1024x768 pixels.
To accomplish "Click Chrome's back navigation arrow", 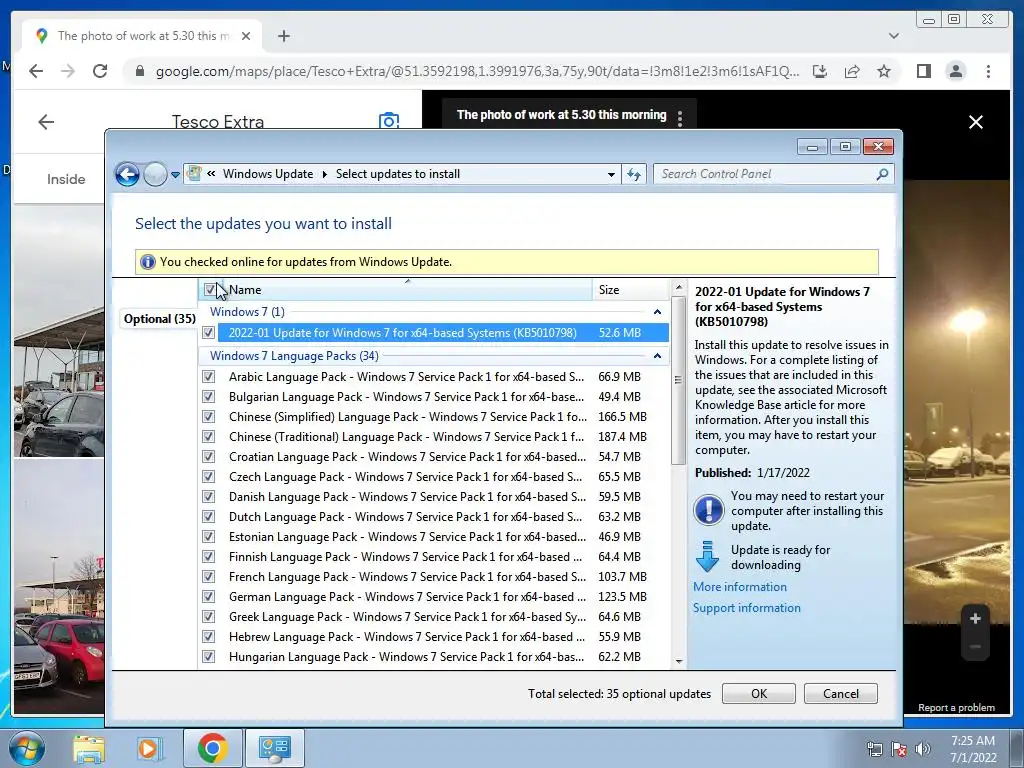I will (x=36, y=71).
